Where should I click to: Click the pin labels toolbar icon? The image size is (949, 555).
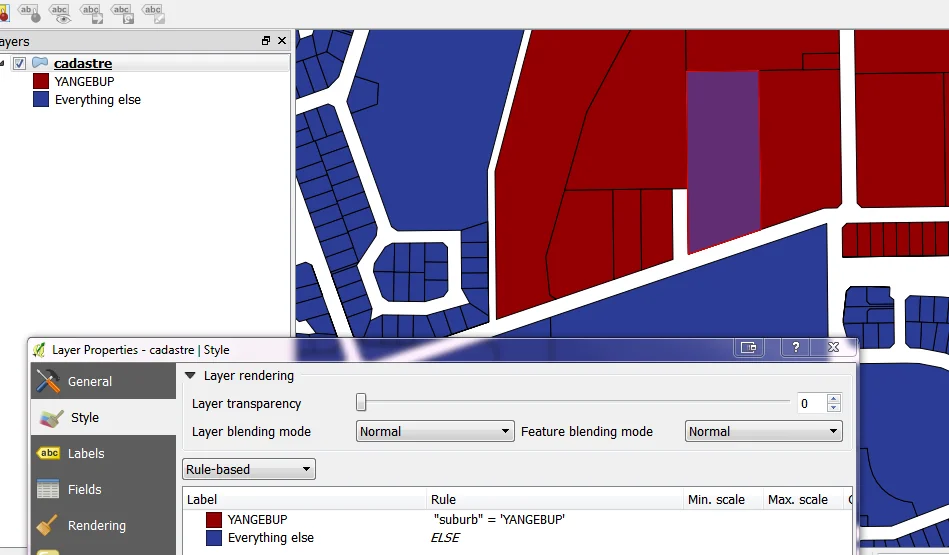[x=31, y=12]
